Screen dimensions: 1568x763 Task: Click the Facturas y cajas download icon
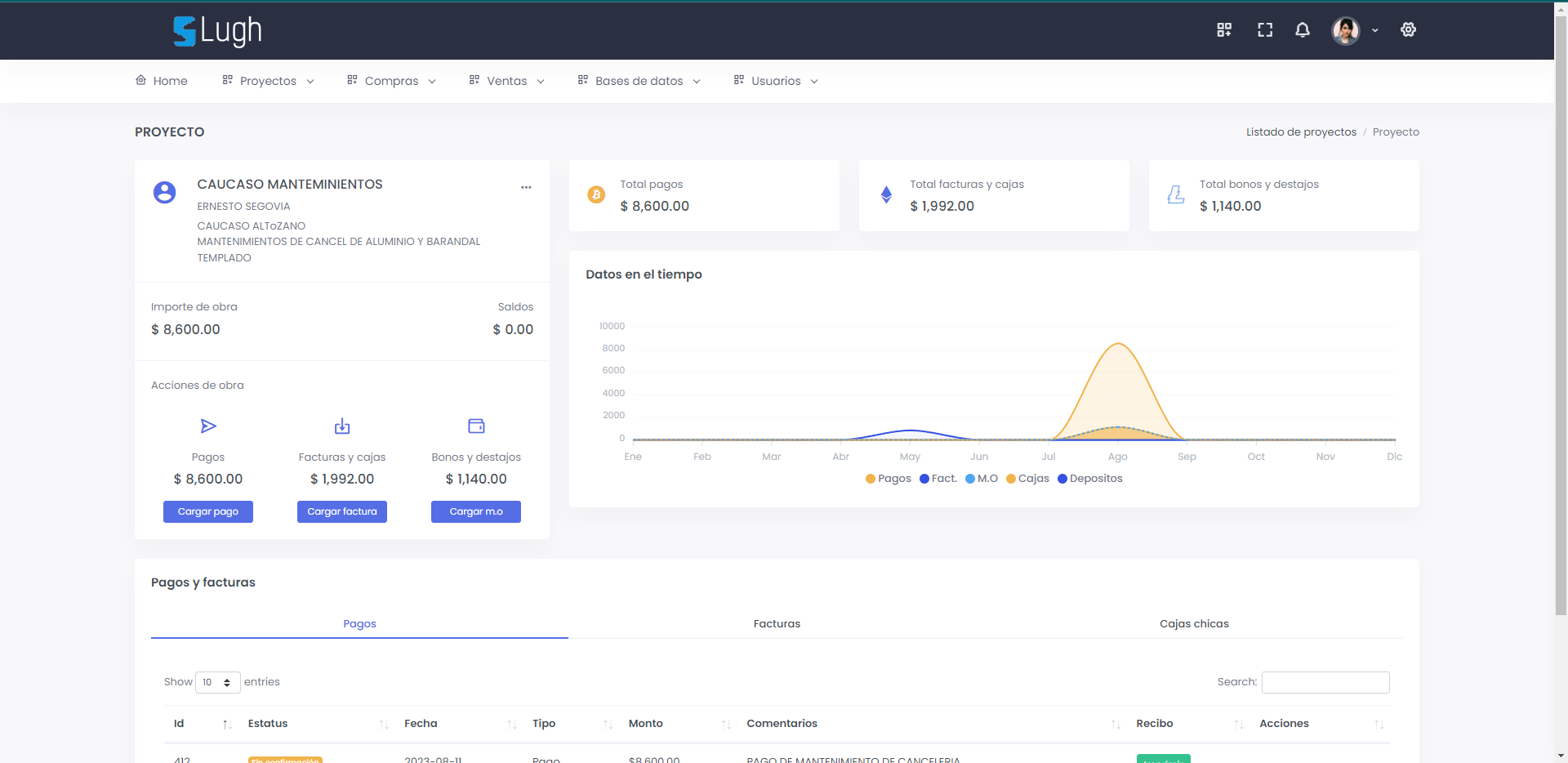[342, 426]
